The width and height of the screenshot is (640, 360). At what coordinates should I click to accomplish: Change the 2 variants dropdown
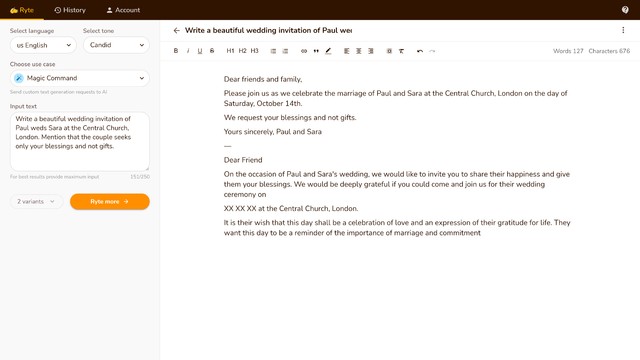pos(36,202)
